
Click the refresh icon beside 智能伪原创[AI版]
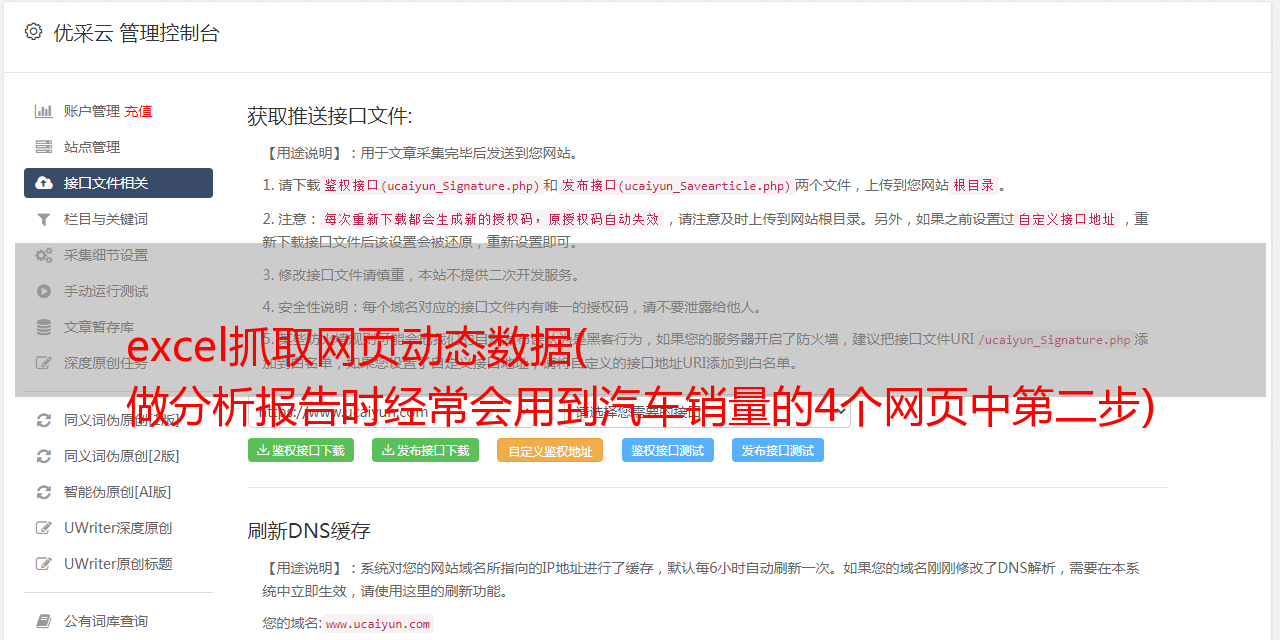(44, 492)
